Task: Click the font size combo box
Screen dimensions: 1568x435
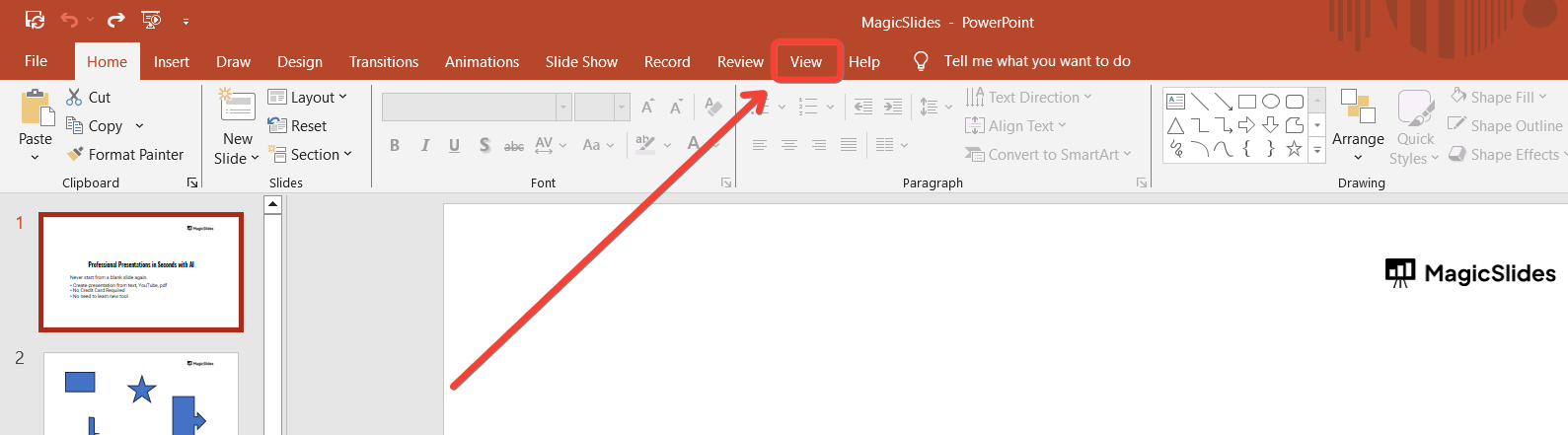Action: [x=602, y=107]
